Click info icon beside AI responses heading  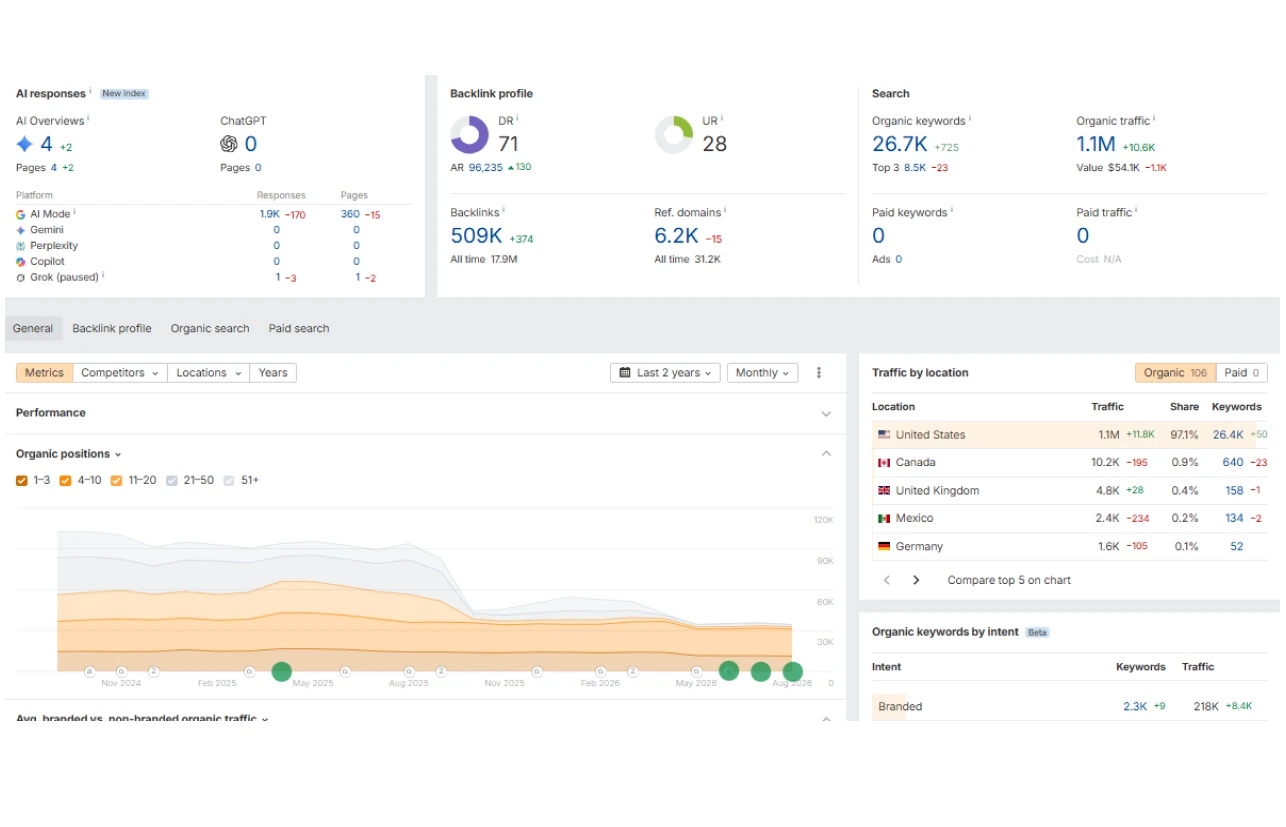[91, 91]
